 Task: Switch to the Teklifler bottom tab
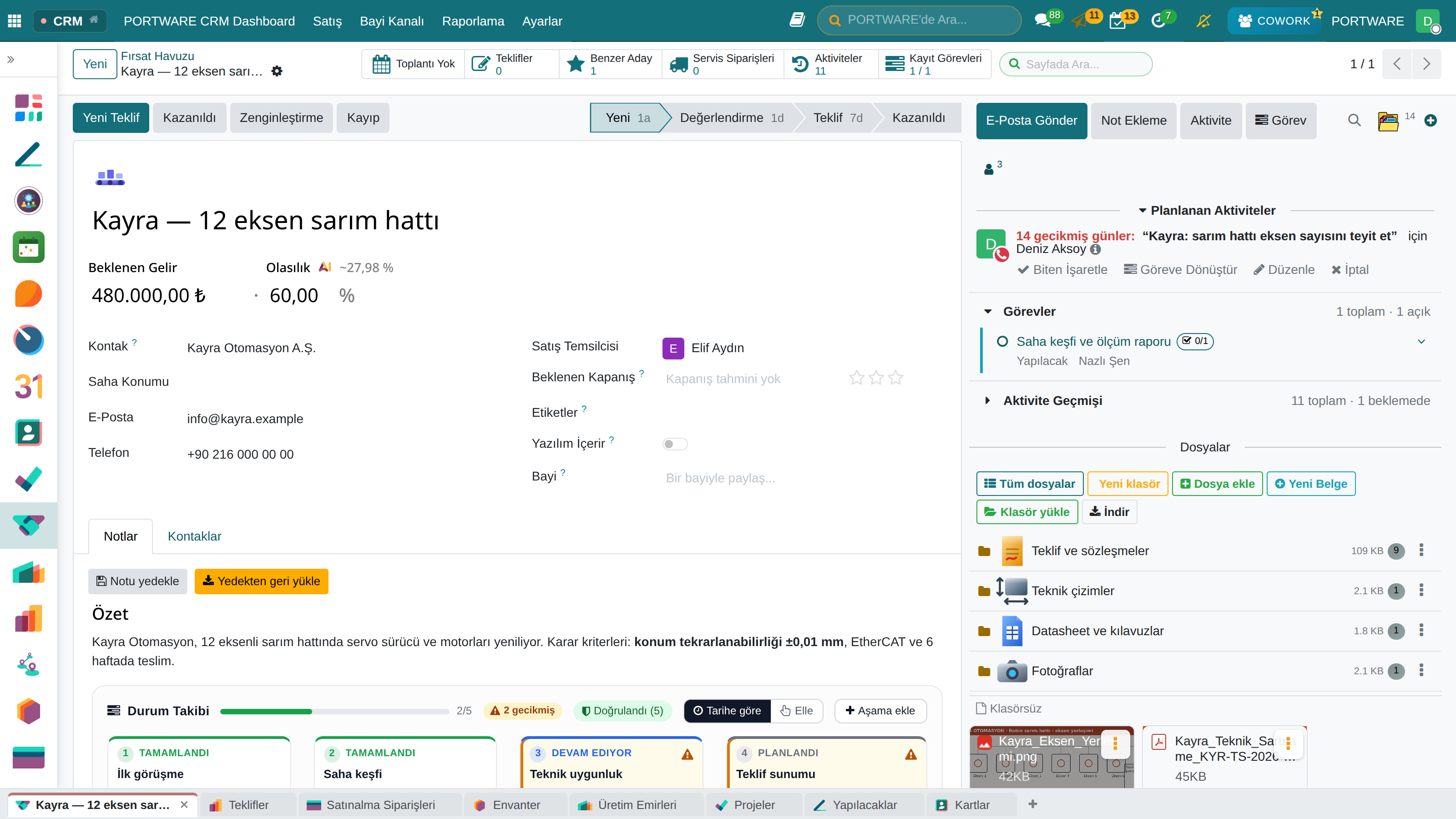(x=248, y=805)
